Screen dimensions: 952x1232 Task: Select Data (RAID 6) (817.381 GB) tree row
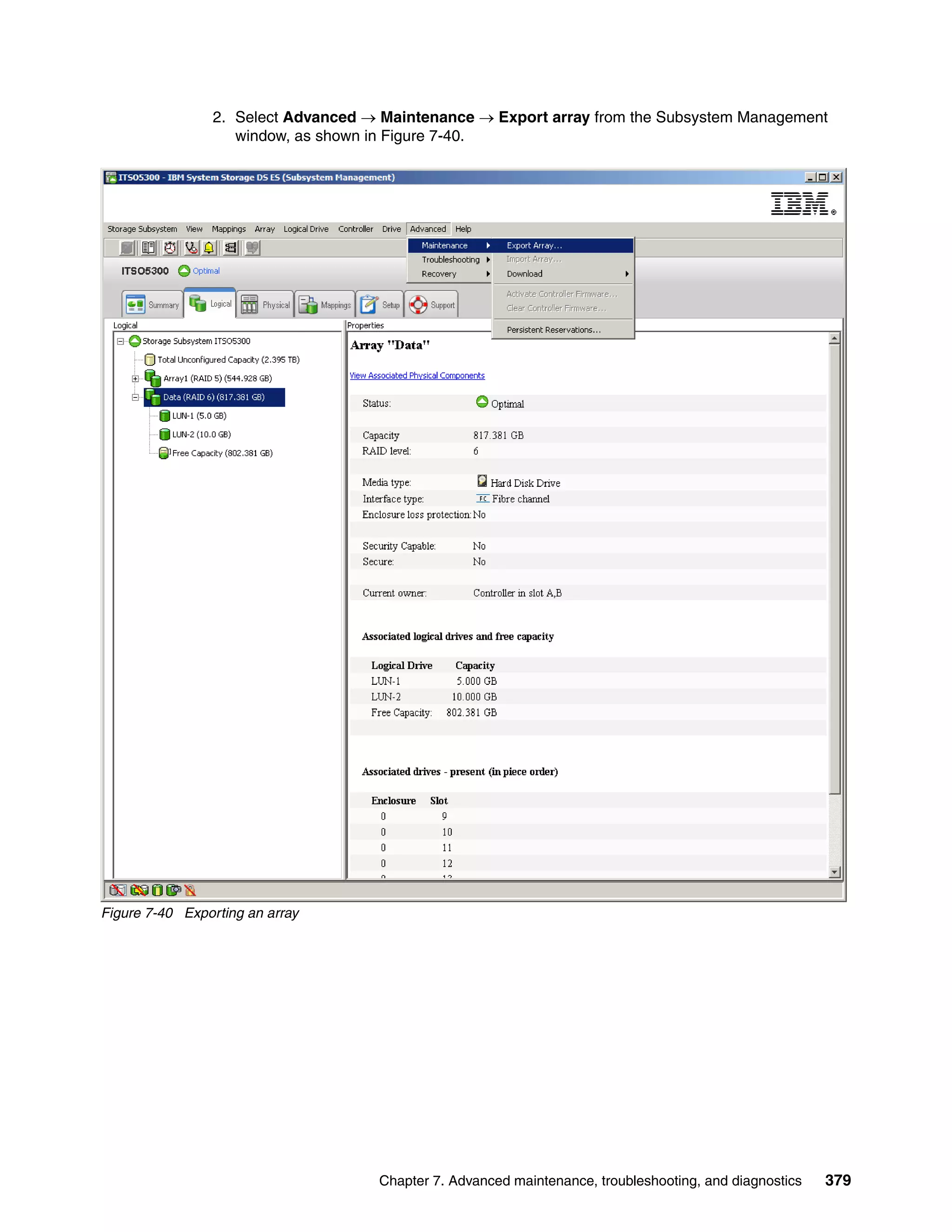214,397
